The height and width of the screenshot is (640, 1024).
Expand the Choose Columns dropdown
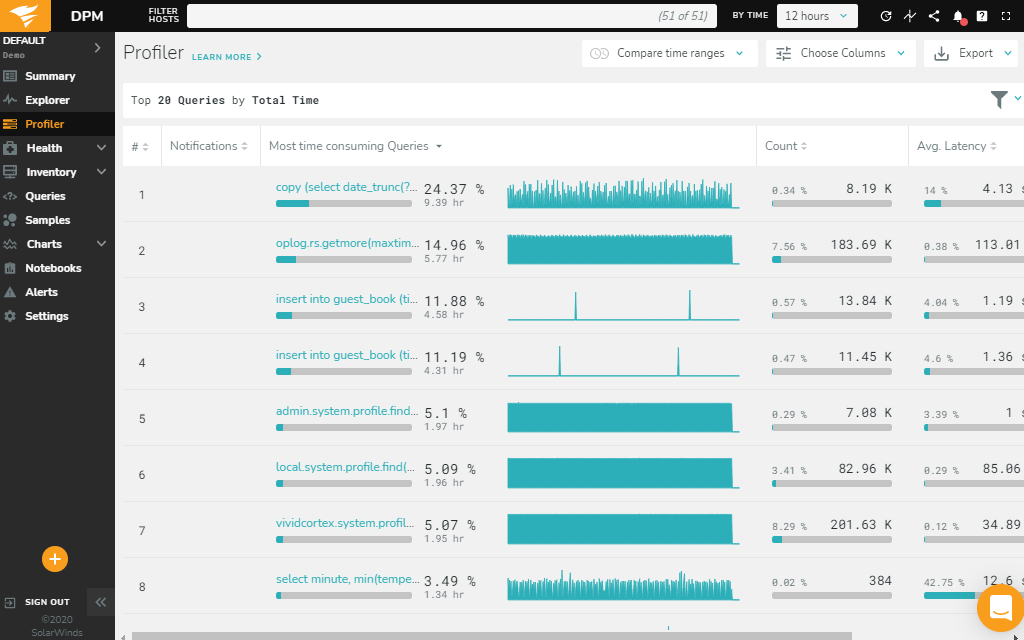[x=841, y=54]
